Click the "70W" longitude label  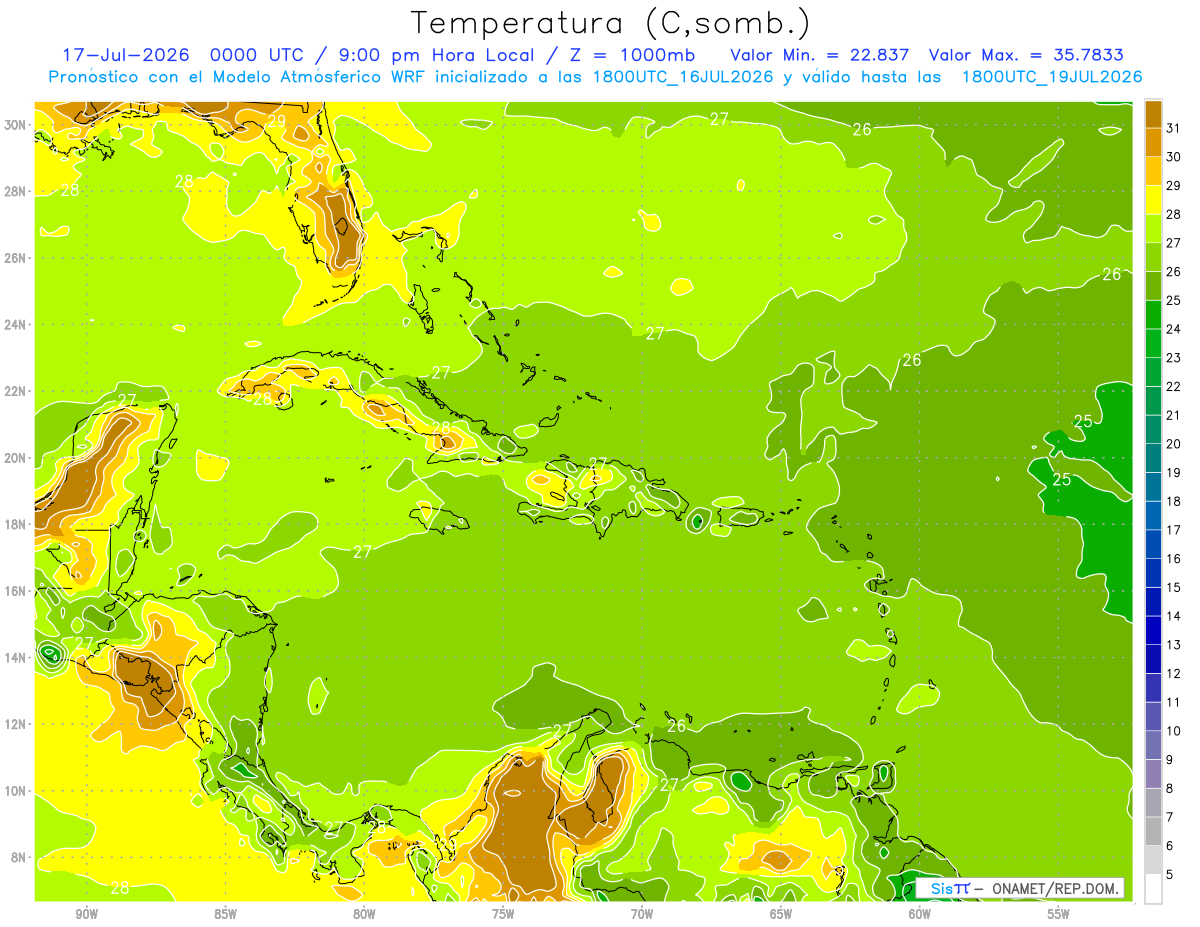(x=642, y=914)
